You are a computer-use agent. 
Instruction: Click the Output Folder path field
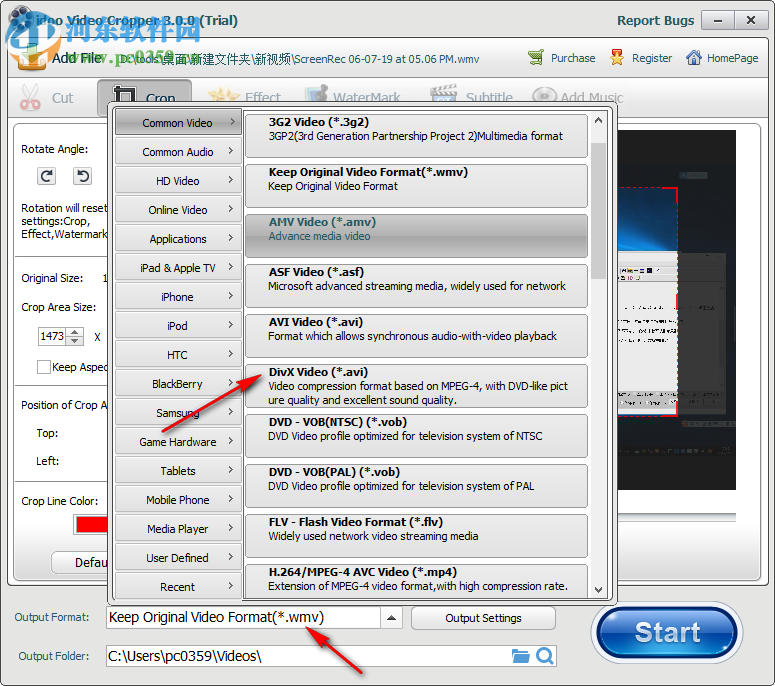[x=308, y=656]
